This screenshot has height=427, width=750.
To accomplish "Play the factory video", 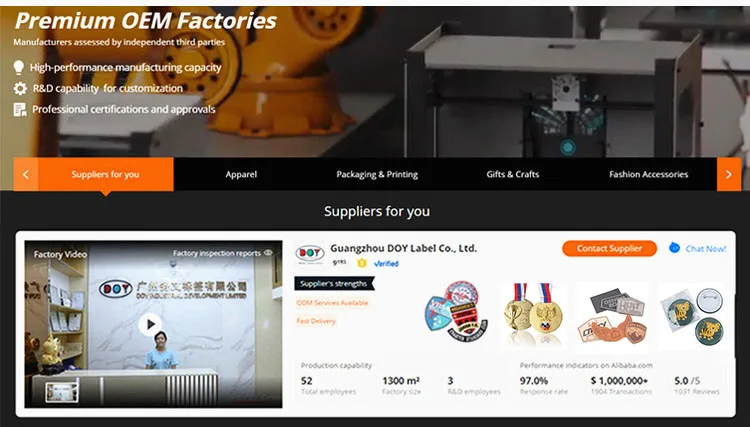I will [150, 324].
